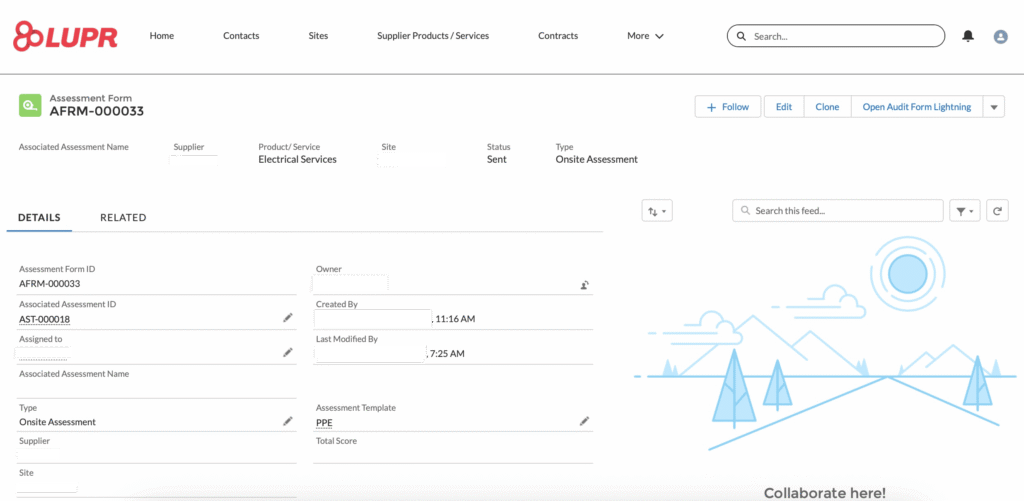Click the Search this feed field
The width and height of the screenshot is (1024, 501).
tap(838, 211)
